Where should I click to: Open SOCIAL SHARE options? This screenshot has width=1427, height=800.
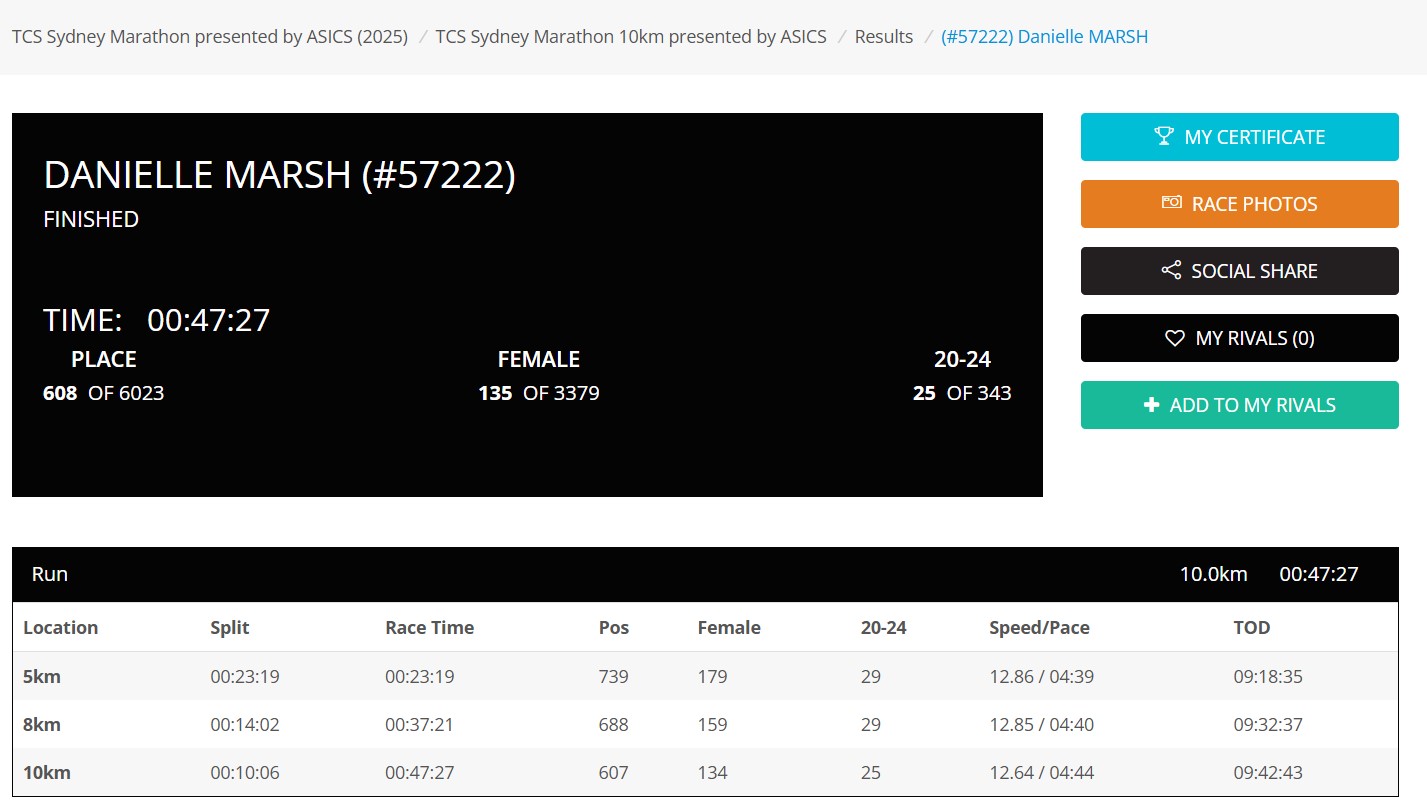click(x=1240, y=271)
